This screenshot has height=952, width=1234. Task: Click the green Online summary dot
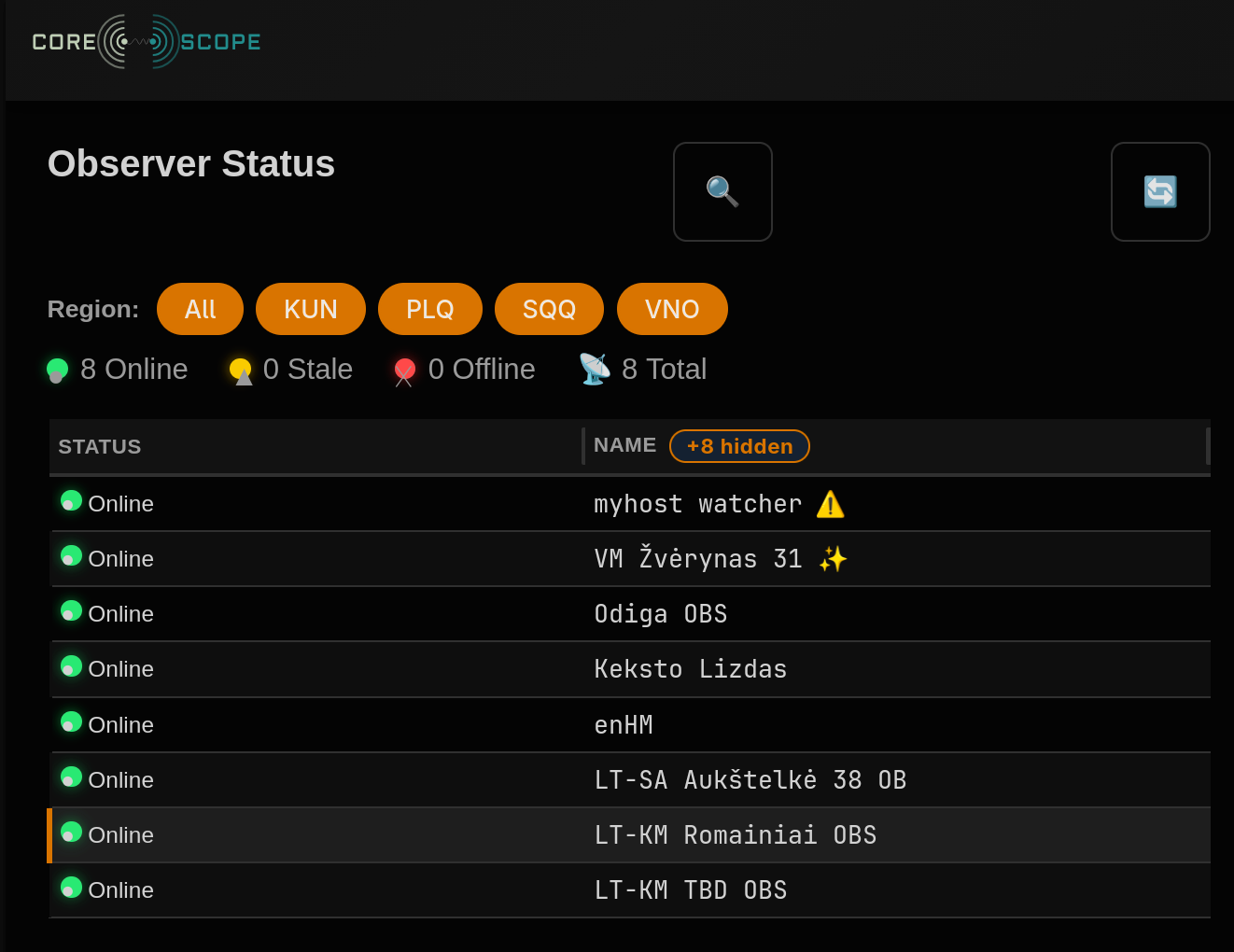coord(57,370)
